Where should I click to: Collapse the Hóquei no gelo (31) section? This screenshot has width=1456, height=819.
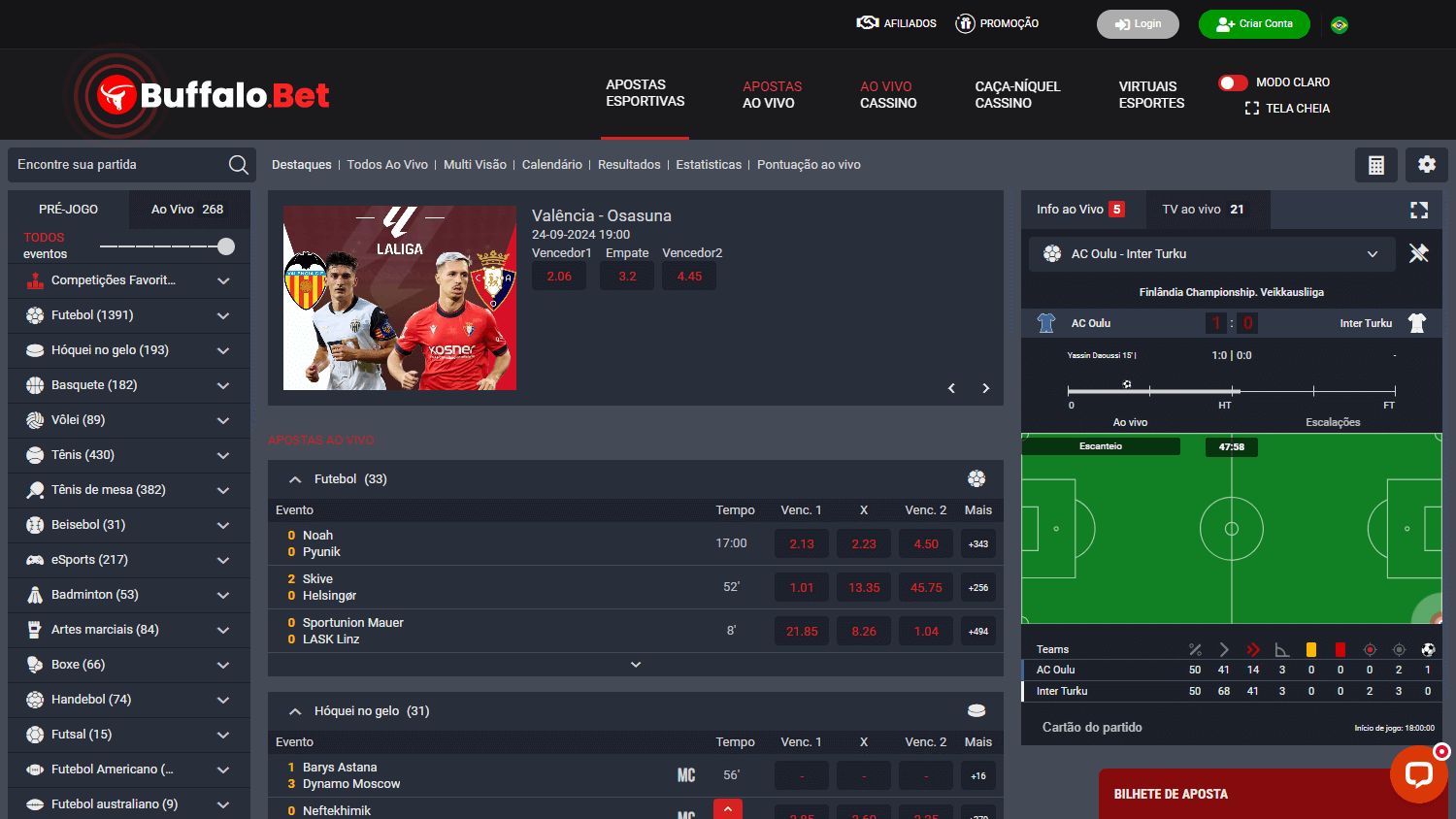(x=295, y=711)
